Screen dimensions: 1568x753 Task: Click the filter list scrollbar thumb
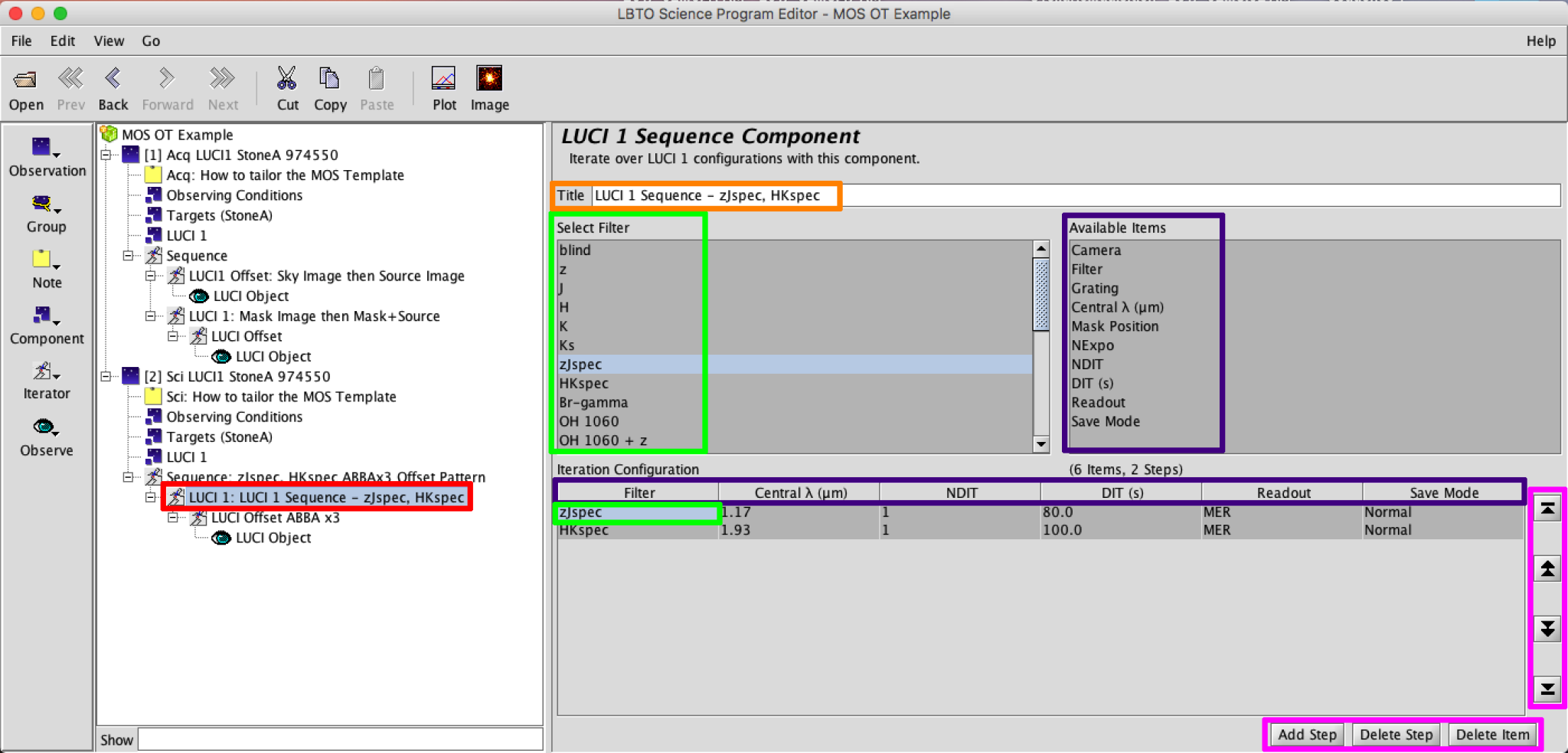1040,294
